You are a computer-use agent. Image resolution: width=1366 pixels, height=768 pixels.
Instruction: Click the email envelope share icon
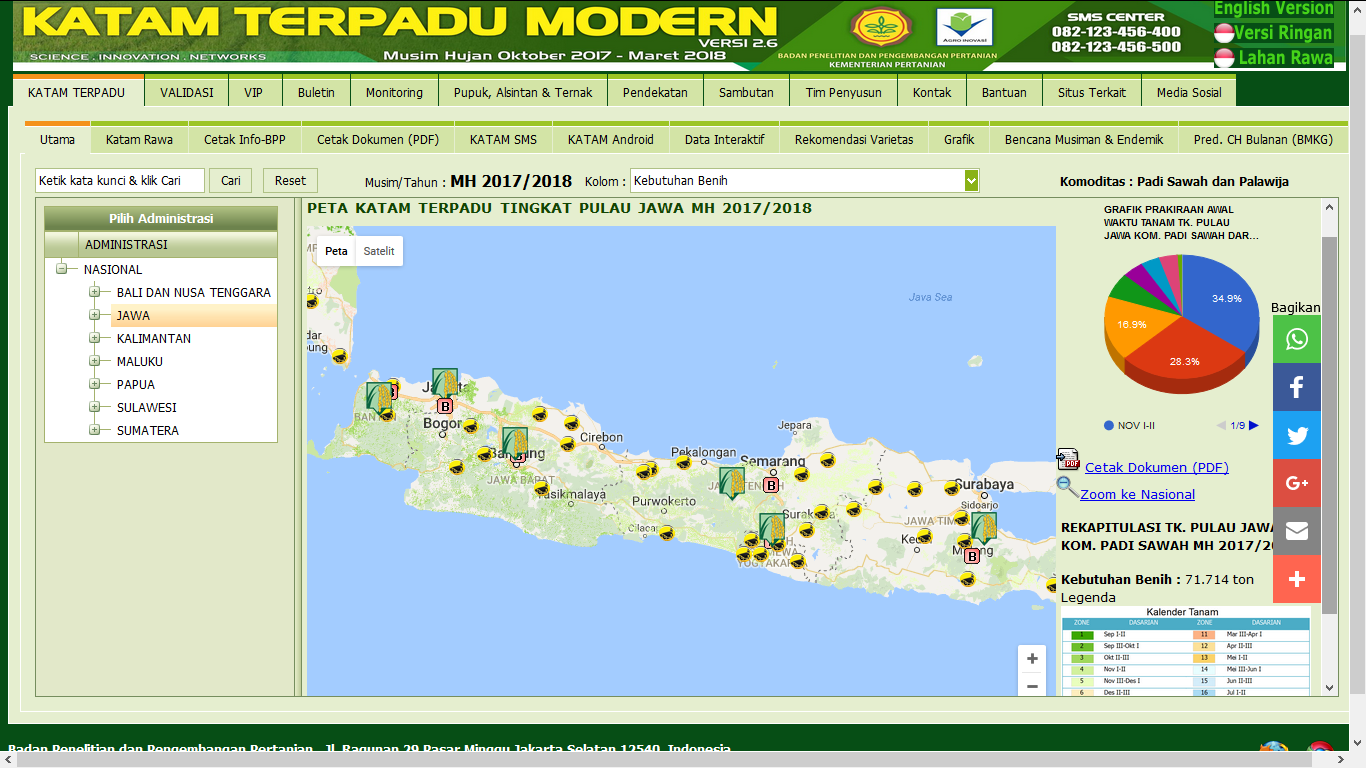click(x=1296, y=531)
